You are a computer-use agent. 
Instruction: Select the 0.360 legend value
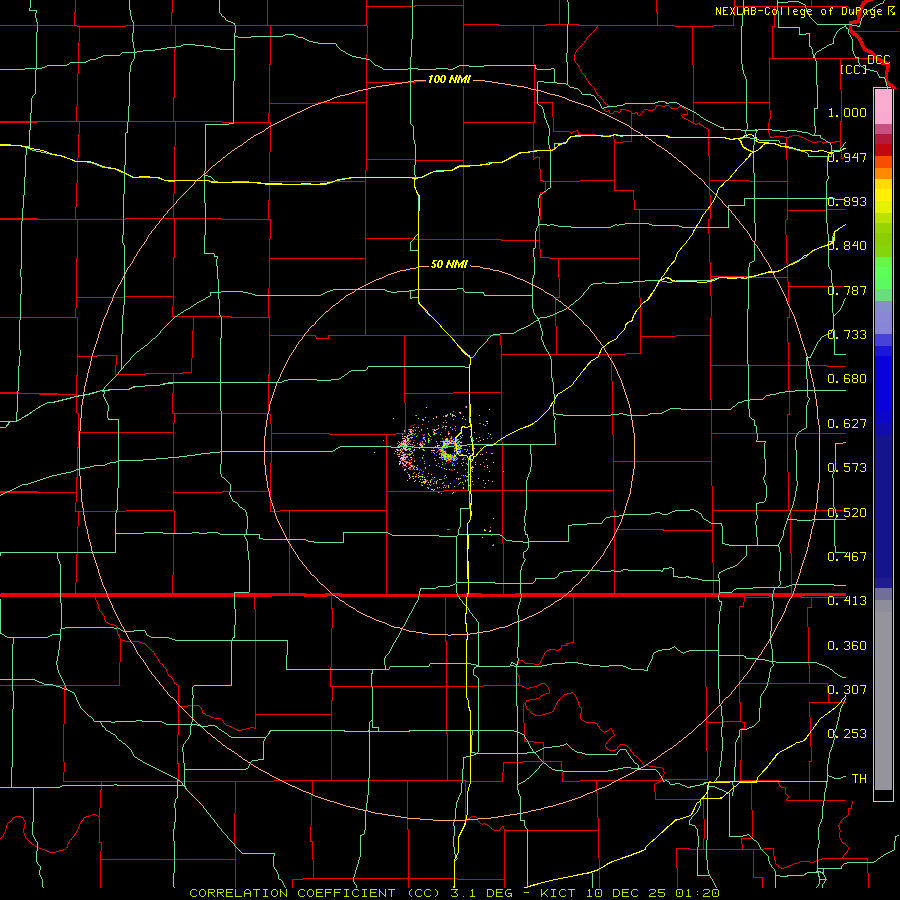847,646
